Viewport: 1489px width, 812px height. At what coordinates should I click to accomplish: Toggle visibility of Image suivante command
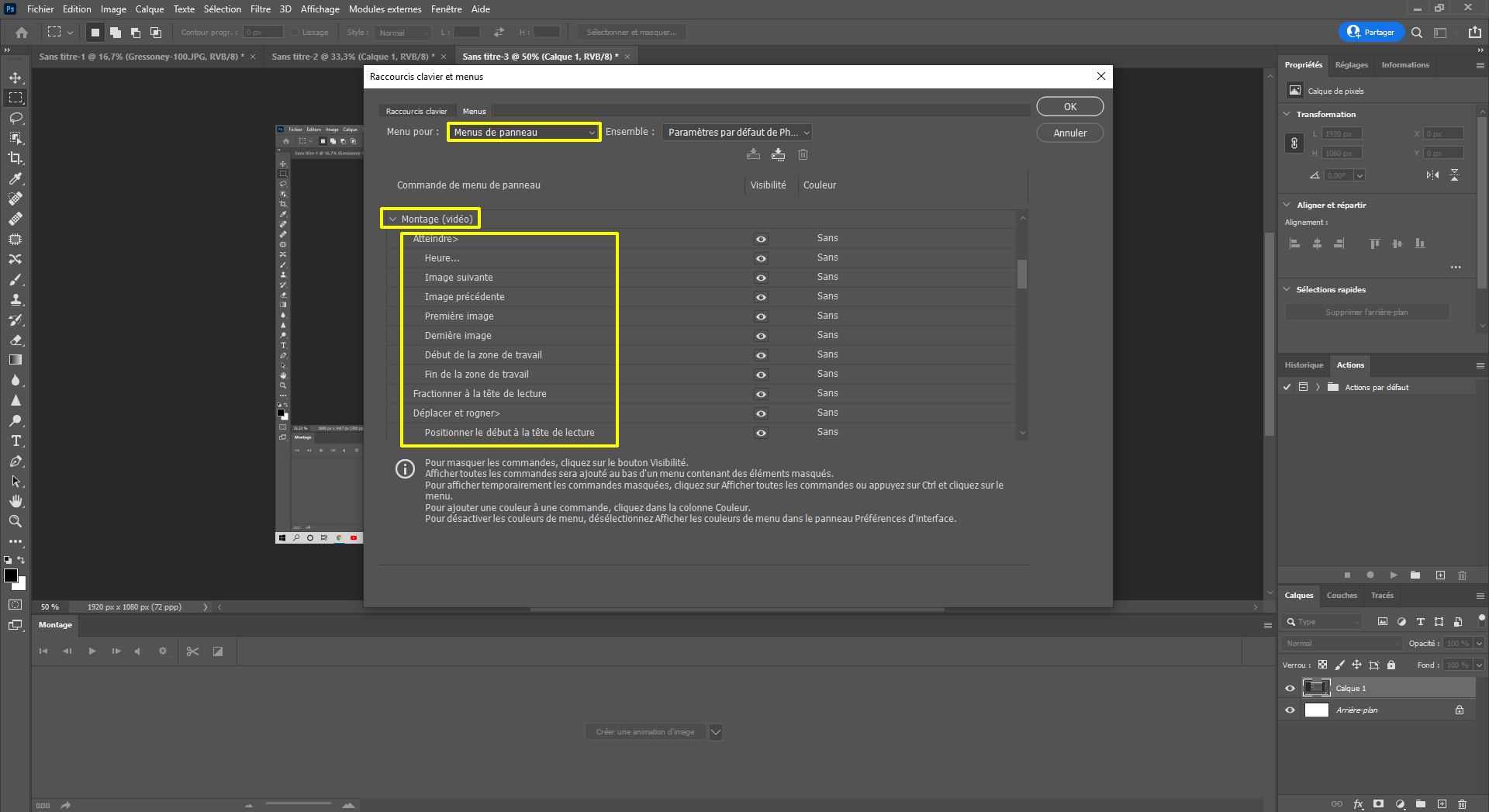coord(761,278)
